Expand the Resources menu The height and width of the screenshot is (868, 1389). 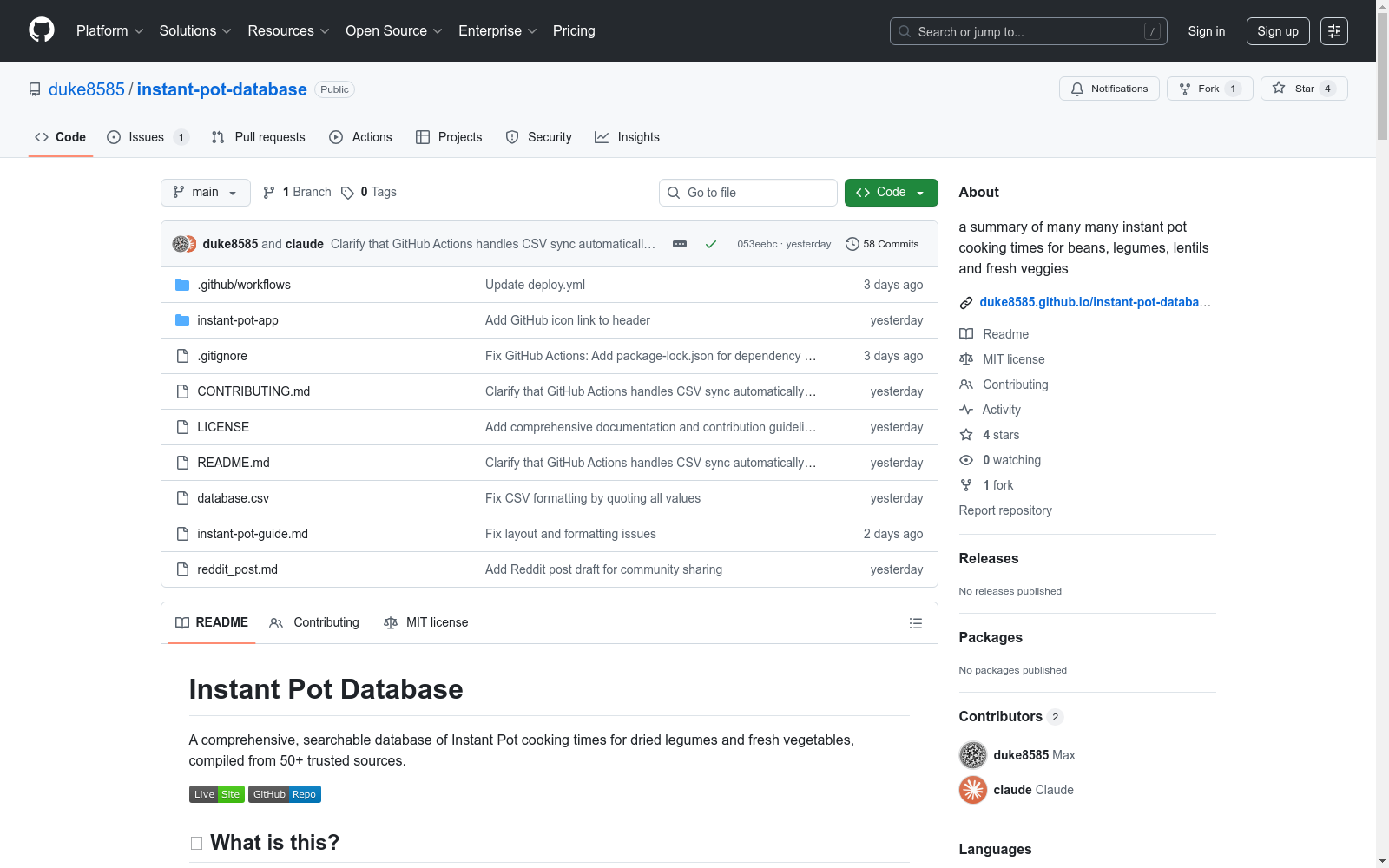(x=289, y=31)
